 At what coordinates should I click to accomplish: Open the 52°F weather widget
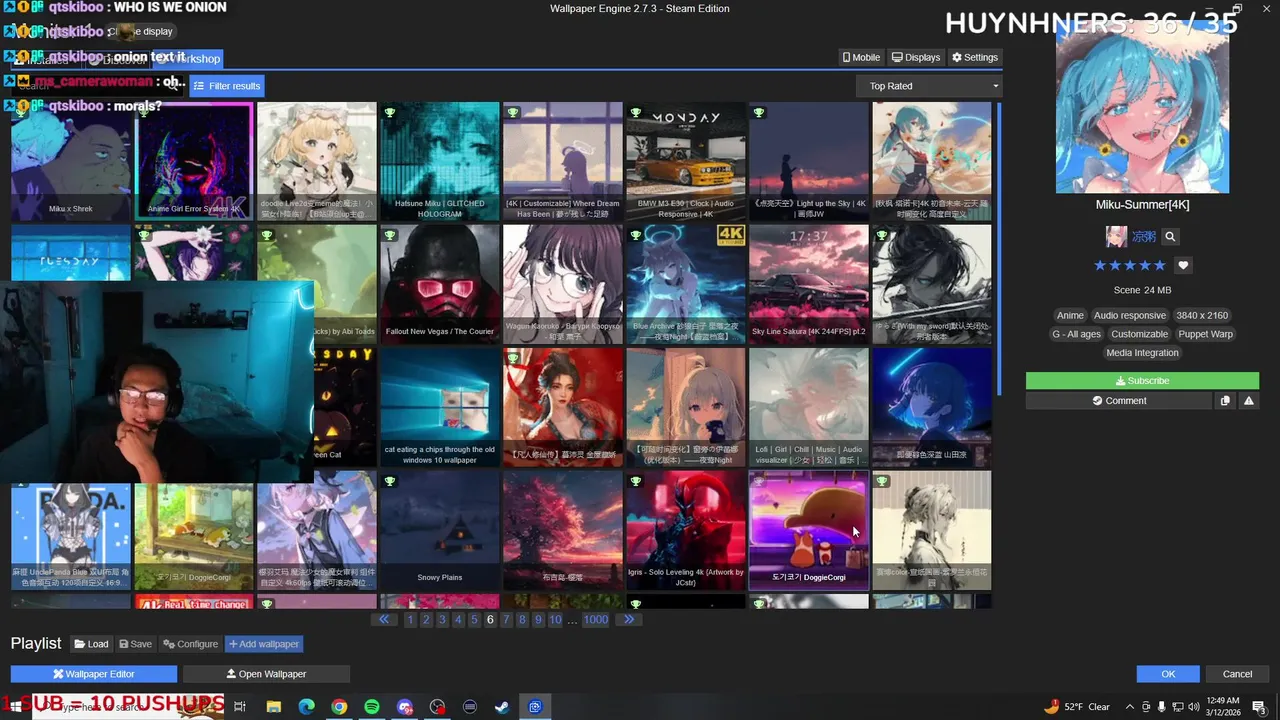(1077, 707)
